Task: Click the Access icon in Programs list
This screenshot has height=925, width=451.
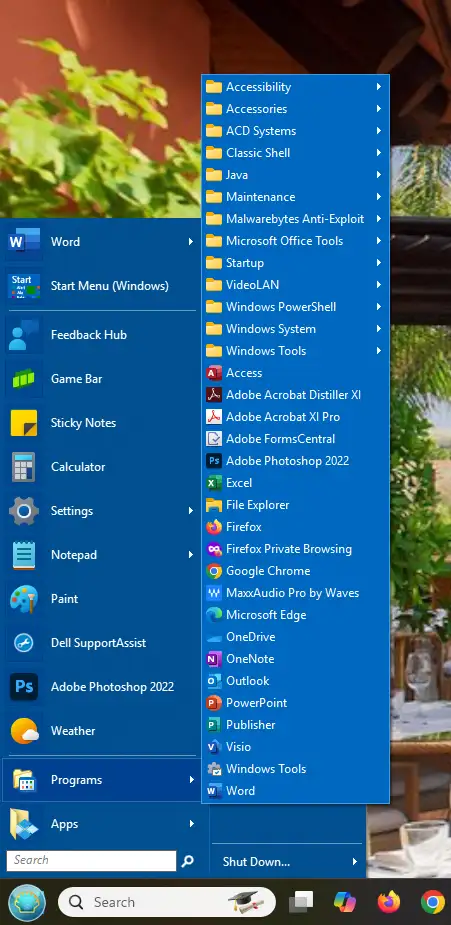Action: coord(214,373)
